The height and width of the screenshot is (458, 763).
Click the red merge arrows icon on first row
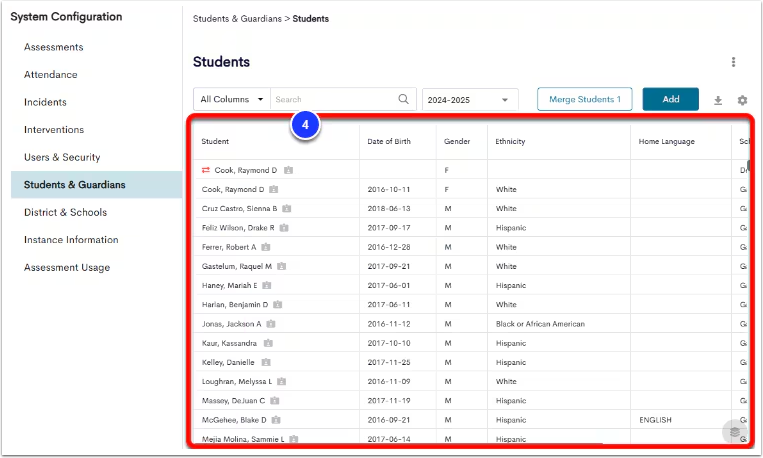(206, 170)
